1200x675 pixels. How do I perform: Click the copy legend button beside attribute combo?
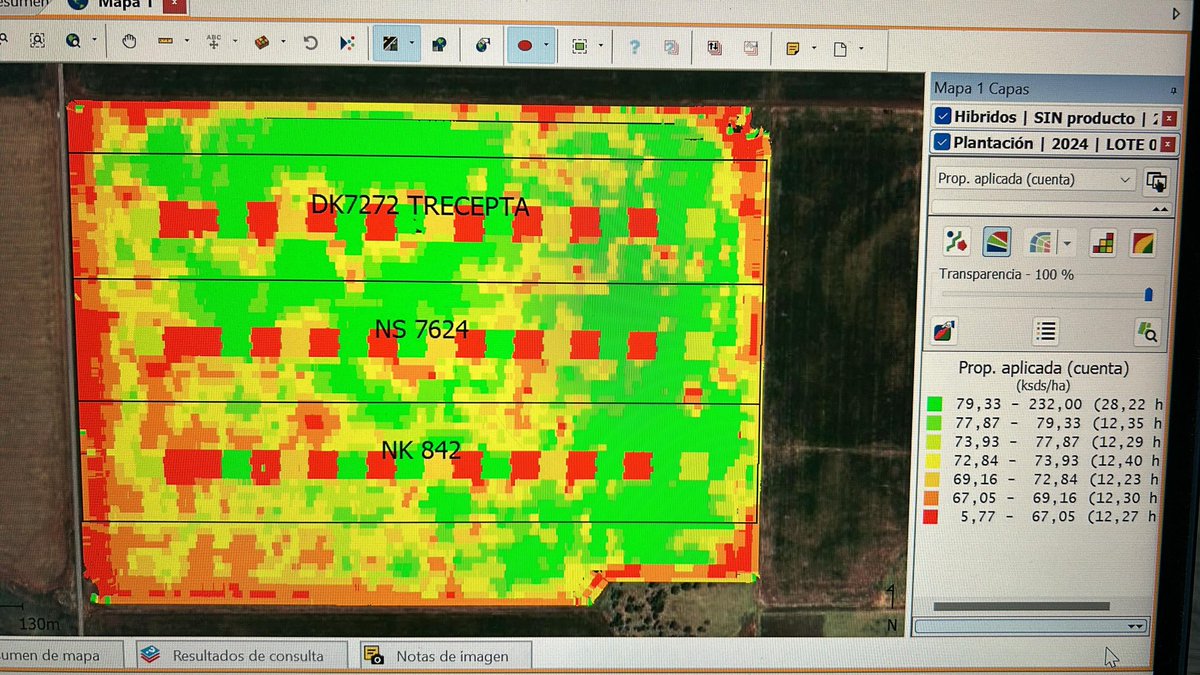tap(1156, 181)
